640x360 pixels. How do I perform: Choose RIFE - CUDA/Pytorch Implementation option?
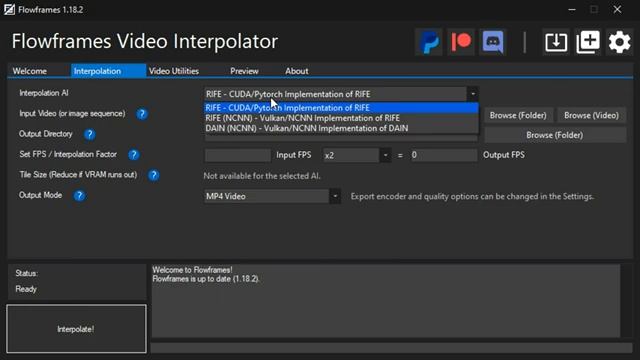pyautogui.click(x=341, y=108)
